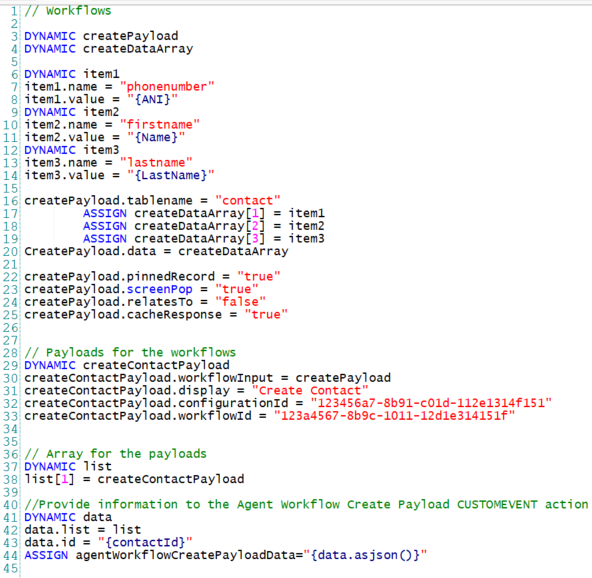Click 'DYNAMIC item1' declaration line
The image size is (592, 578).
(x=72, y=74)
